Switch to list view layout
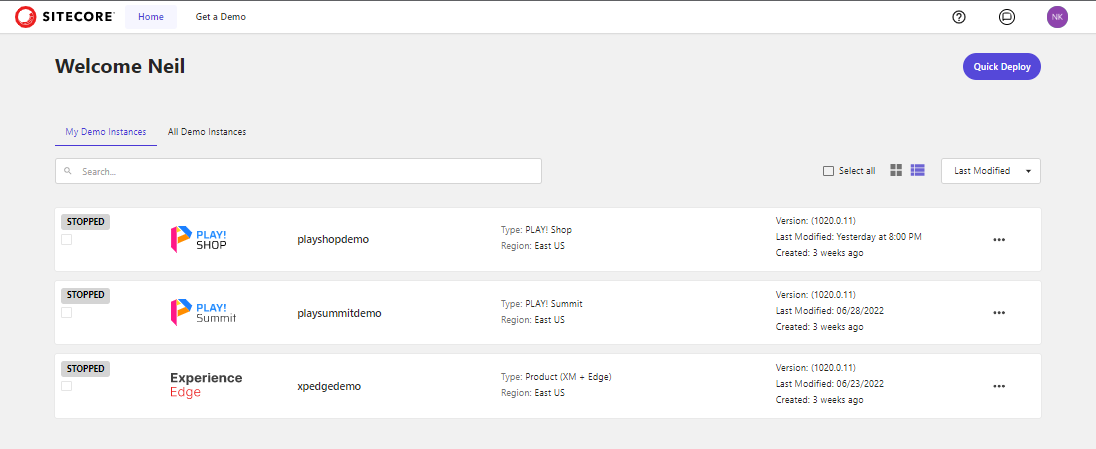 [x=917, y=171]
